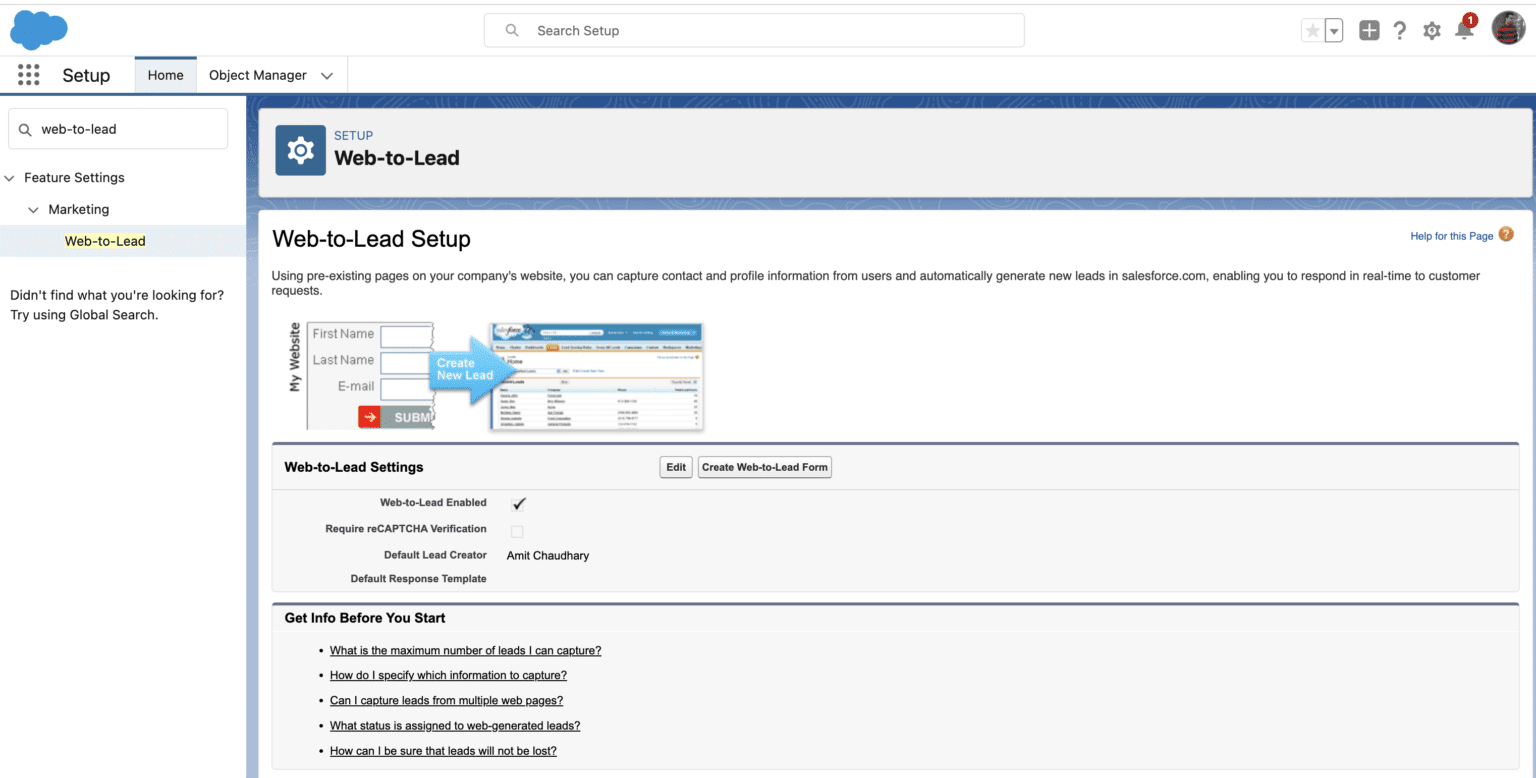
Task: Click the plus icon to add items
Action: click(x=1368, y=30)
